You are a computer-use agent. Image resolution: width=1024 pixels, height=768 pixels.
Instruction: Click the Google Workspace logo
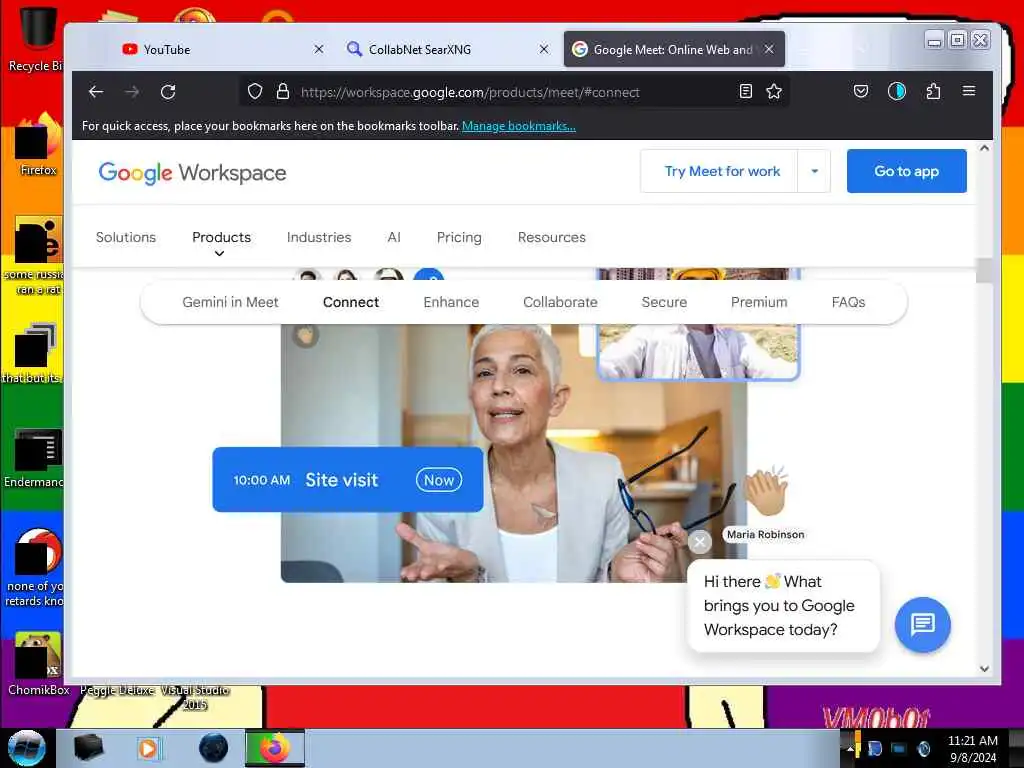point(193,172)
